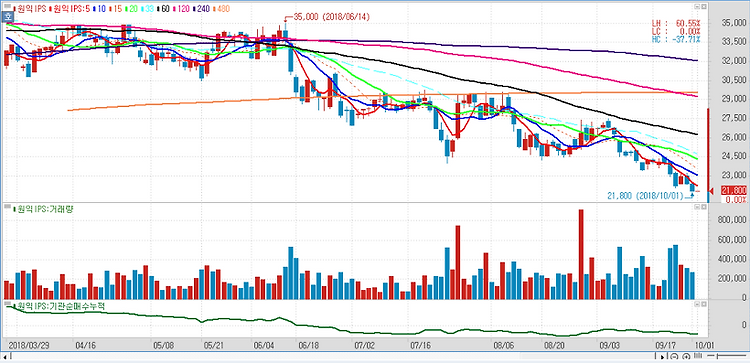Select the 원익IPS candlestick legend entry

(30, 9)
